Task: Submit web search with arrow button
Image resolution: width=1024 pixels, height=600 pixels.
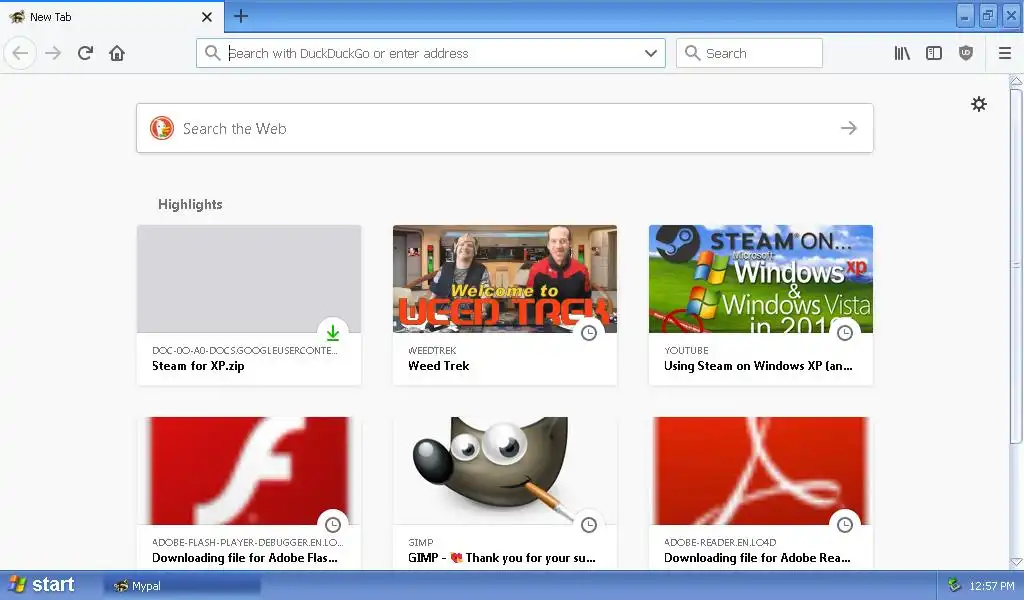Action: coord(848,128)
